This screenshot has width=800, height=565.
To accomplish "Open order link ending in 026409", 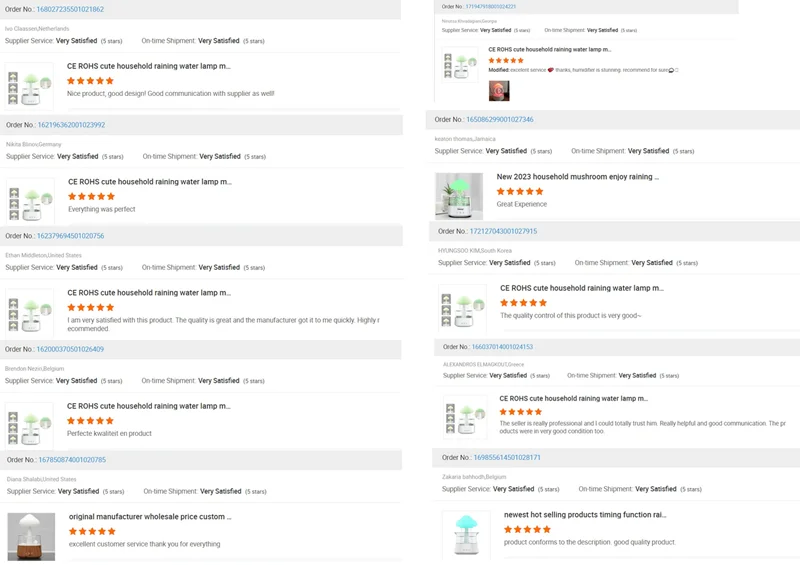I will pyautogui.click(x=70, y=349).
